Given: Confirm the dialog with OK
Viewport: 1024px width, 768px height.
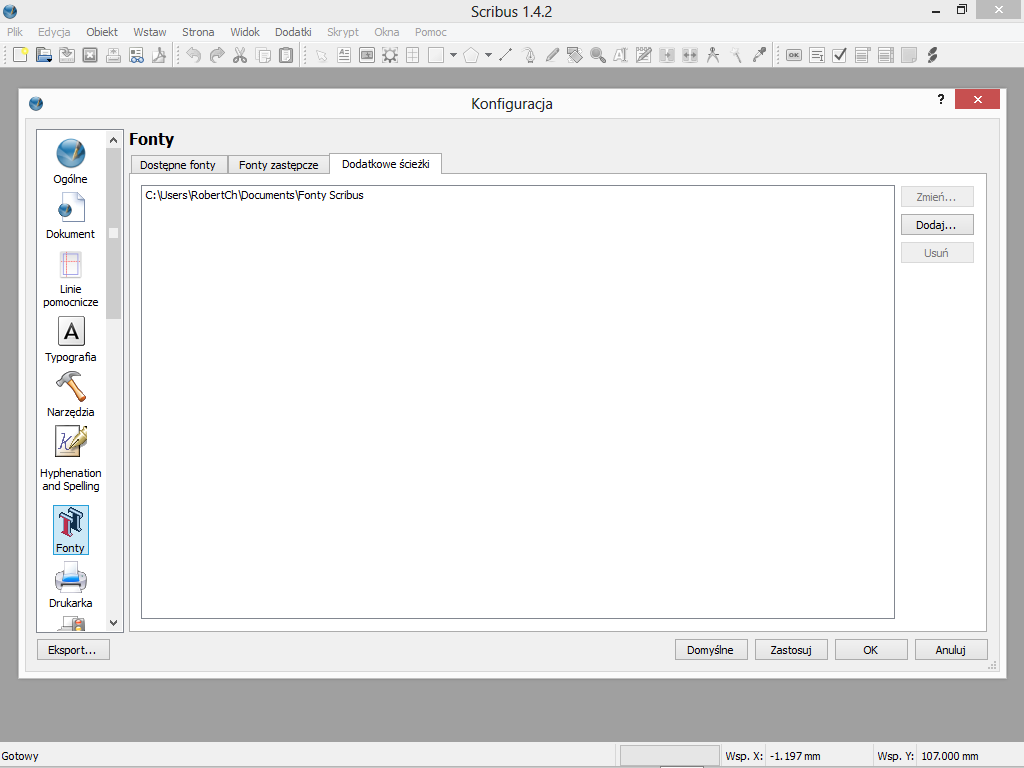Looking at the screenshot, I should (870, 650).
